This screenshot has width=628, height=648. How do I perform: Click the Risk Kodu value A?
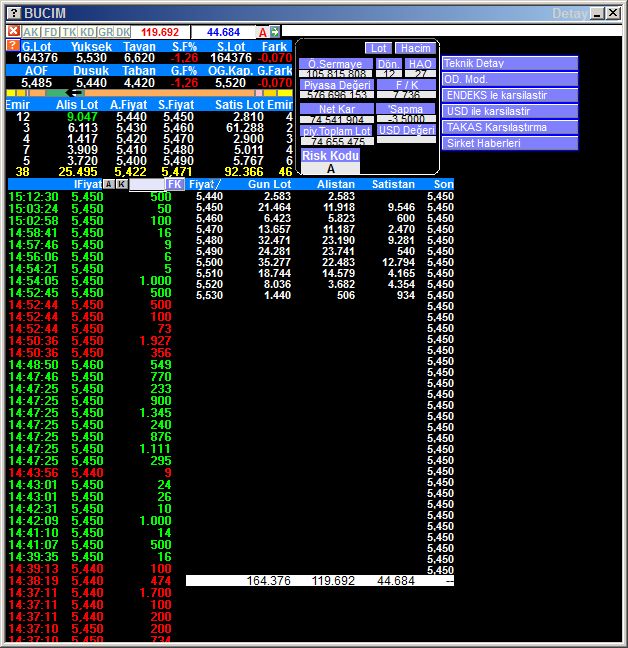point(331,169)
